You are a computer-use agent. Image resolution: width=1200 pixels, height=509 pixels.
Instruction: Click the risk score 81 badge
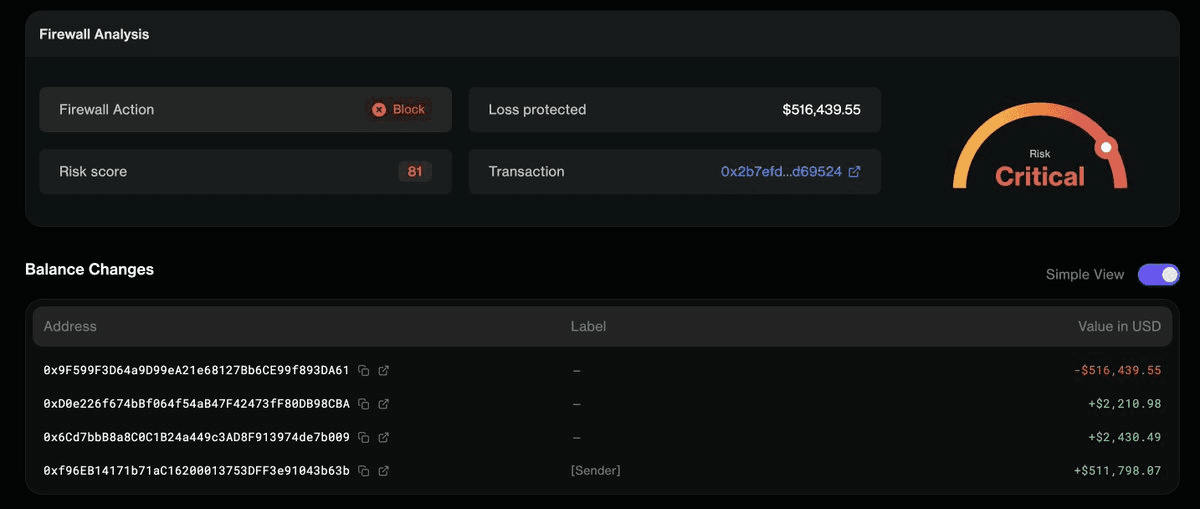coord(415,172)
